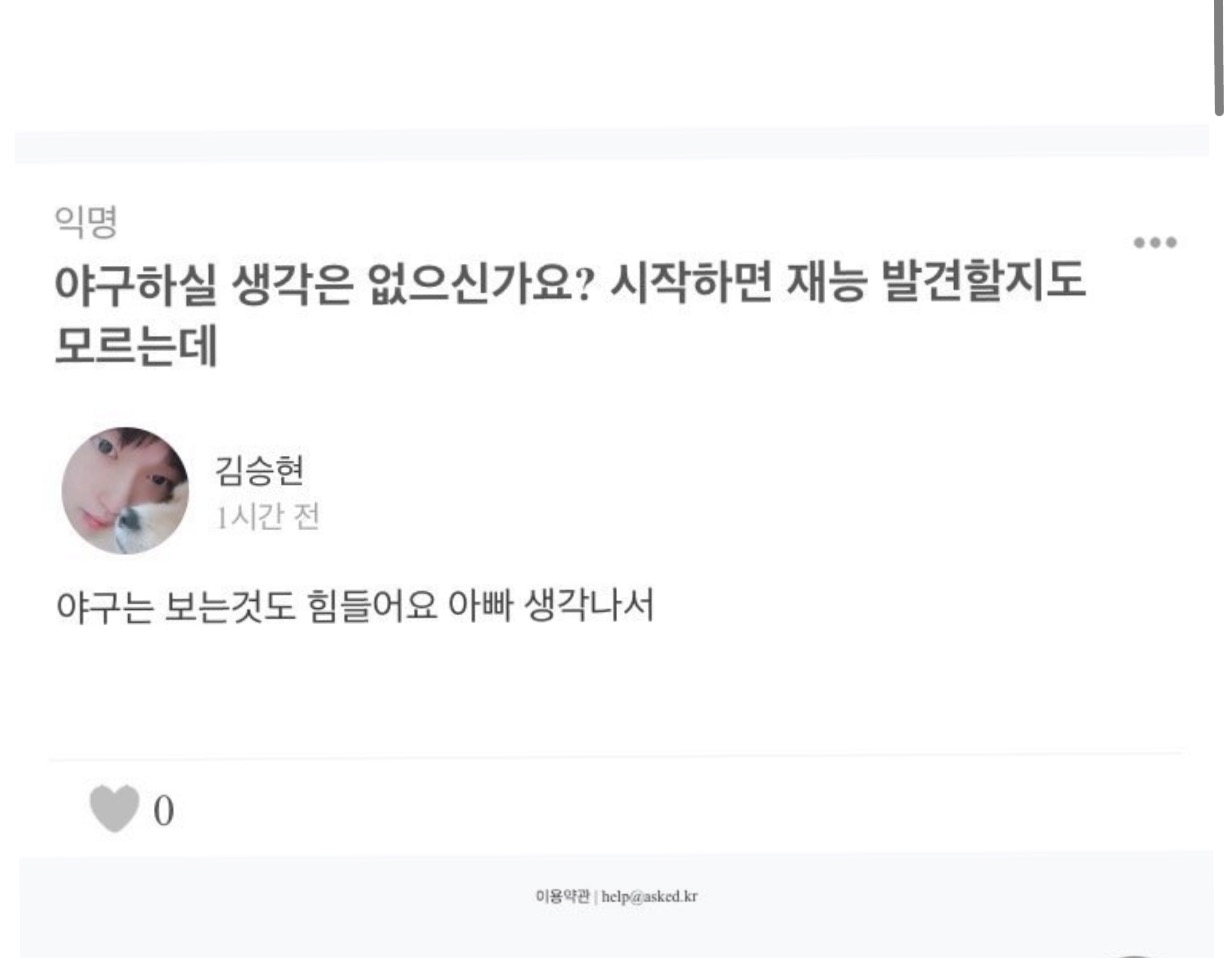The height and width of the screenshot is (958, 1230).
Task: Click the thin separator line above the heart
Action: click(x=615, y=756)
